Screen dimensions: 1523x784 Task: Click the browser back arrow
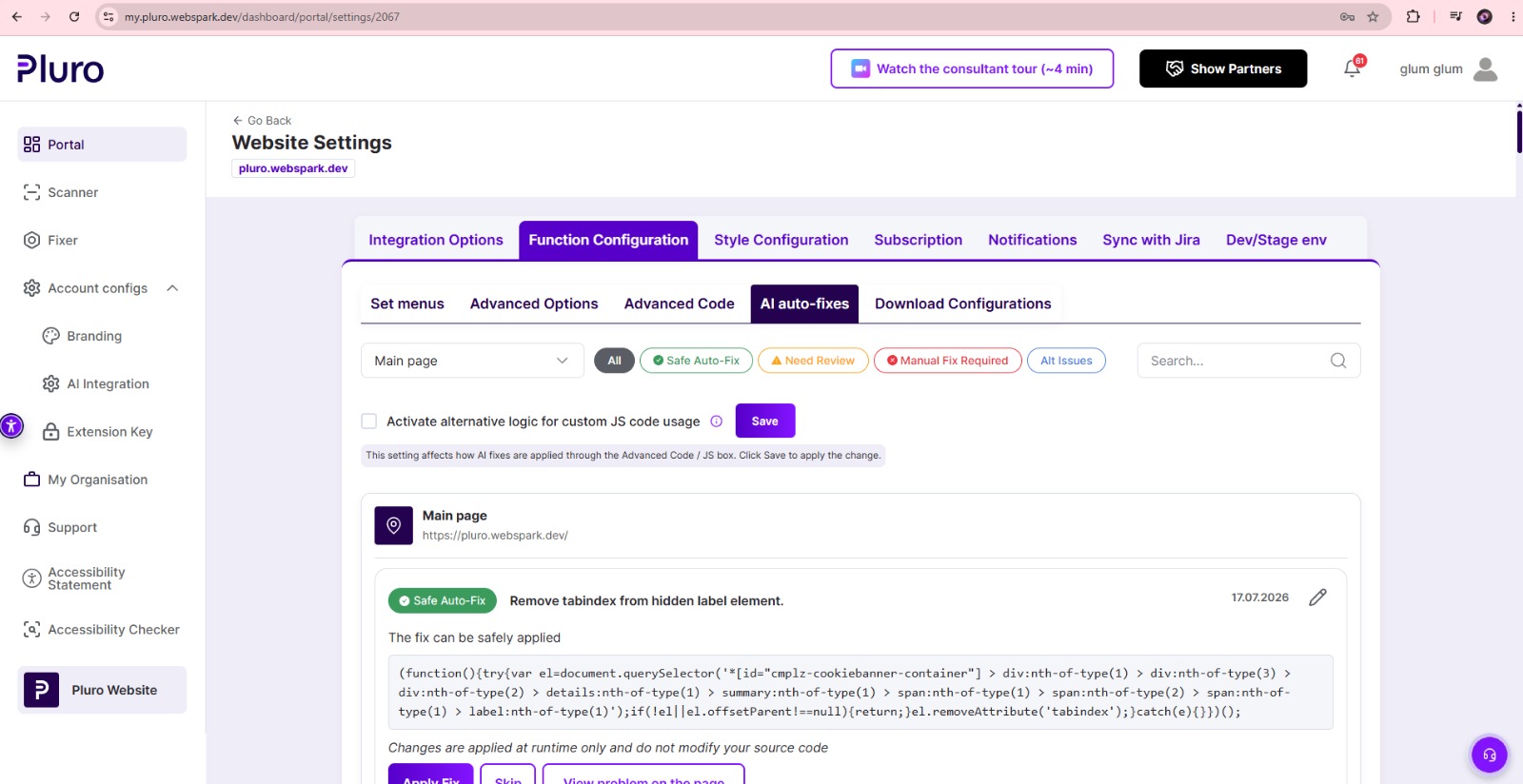pyautogui.click(x=16, y=16)
